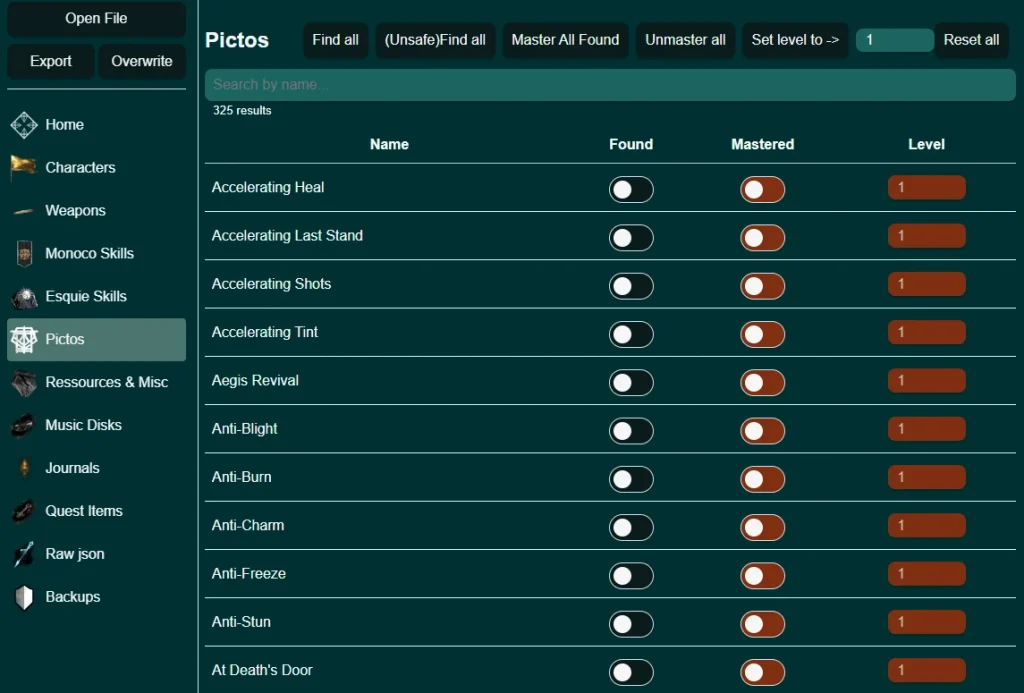Click the Master All Found button
Image resolution: width=1024 pixels, height=693 pixels.
click(x=565, y=40)
